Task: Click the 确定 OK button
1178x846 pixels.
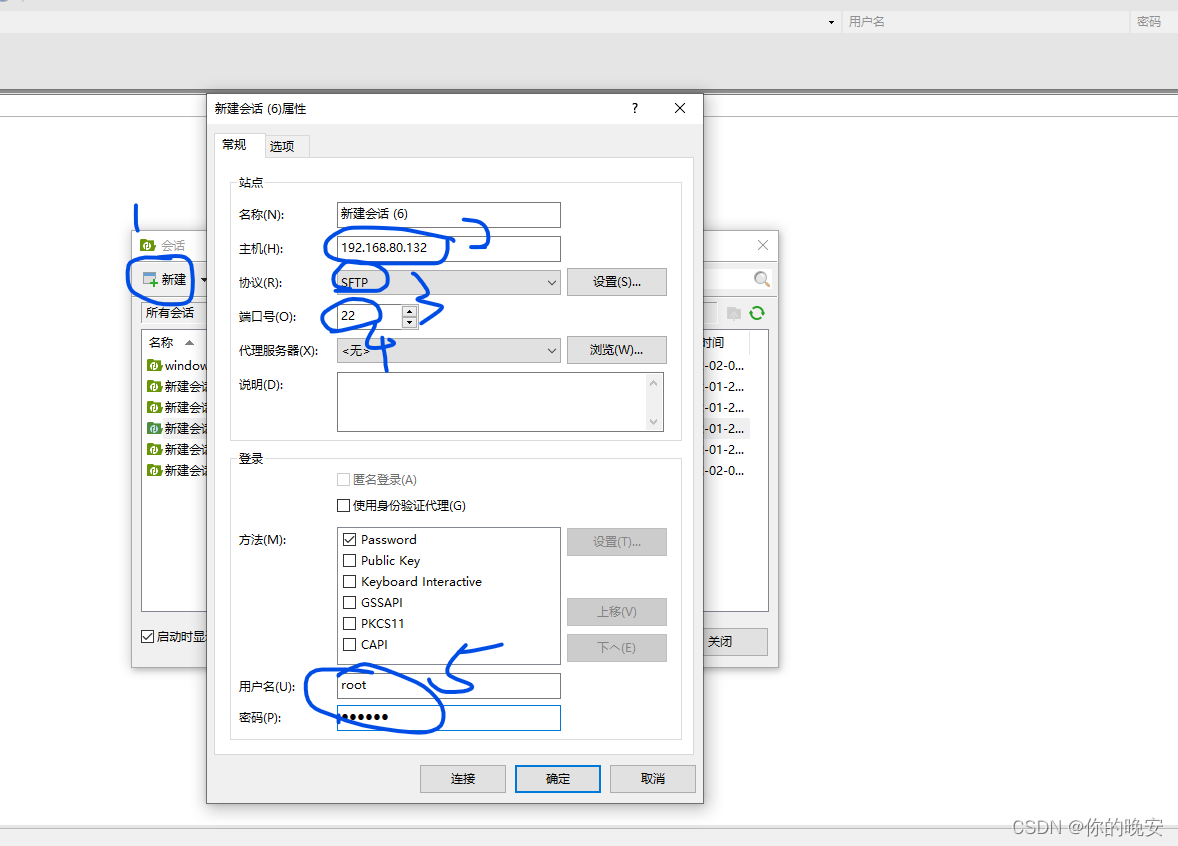Action: pyautogui.click(x=557, y=779)
